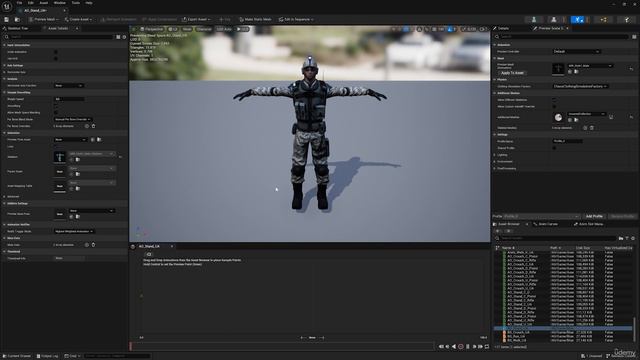The image size is (640, 360).
Task: Open Asset Browser view options gear
Action: point(633,238)
